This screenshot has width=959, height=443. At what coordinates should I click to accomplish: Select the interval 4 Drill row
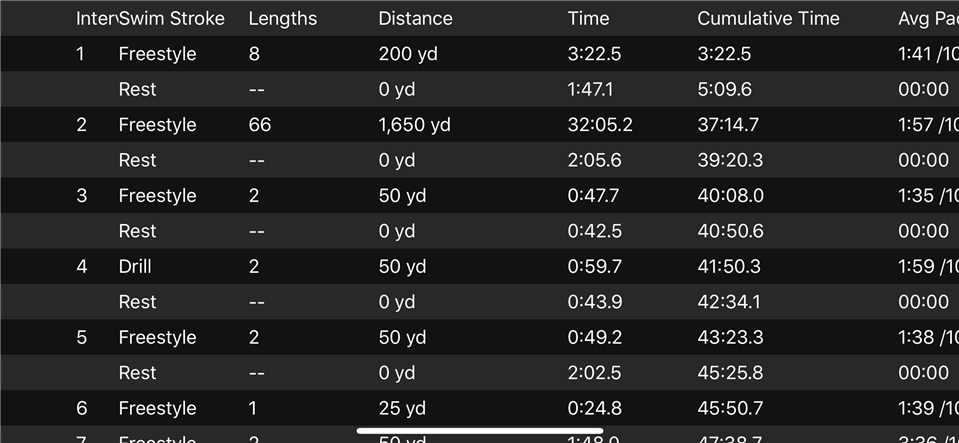click(480, 267)
